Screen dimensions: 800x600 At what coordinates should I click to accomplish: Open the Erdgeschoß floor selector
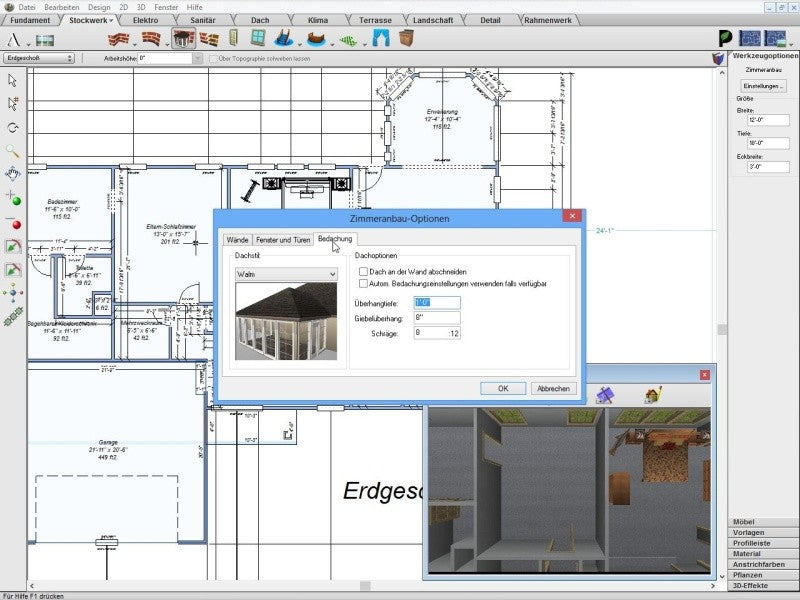[x=39, y=58]
